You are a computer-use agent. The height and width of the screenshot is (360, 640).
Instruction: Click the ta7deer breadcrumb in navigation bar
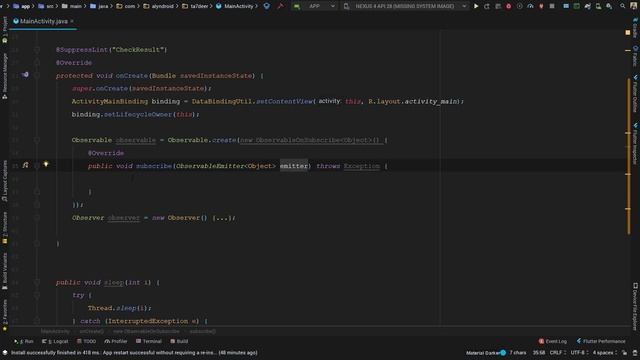[x=195, y=6]
